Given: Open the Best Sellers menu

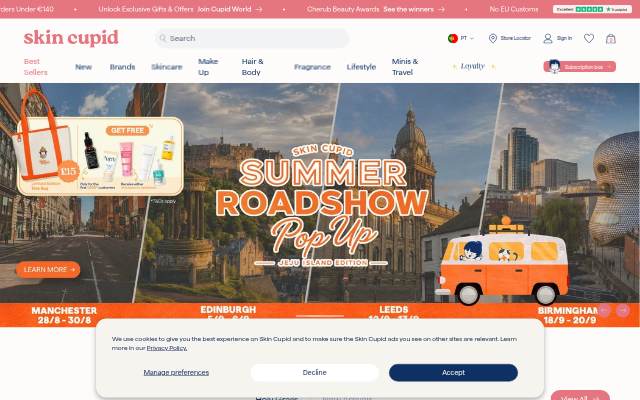Looking at the screenshot, I should 36,67.
